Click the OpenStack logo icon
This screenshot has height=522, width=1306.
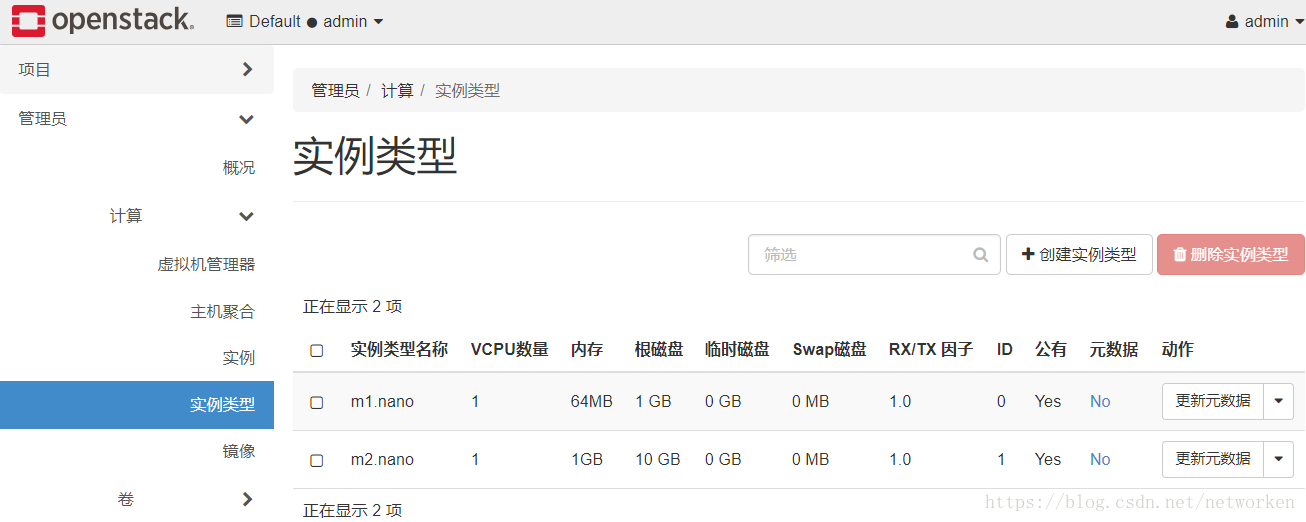29,21
